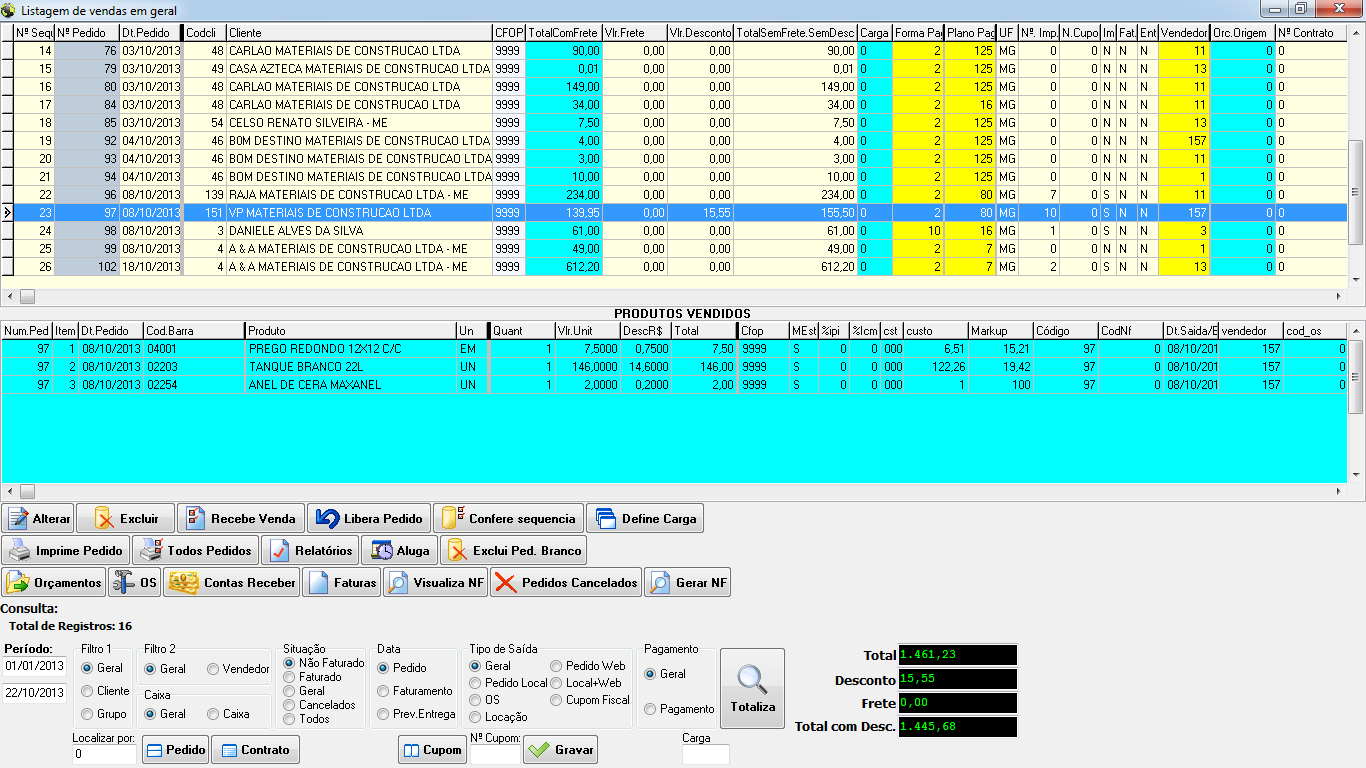Choose Pagamento radio under Pagamento group
This screenshot has height=768, width=1366.
650,709
